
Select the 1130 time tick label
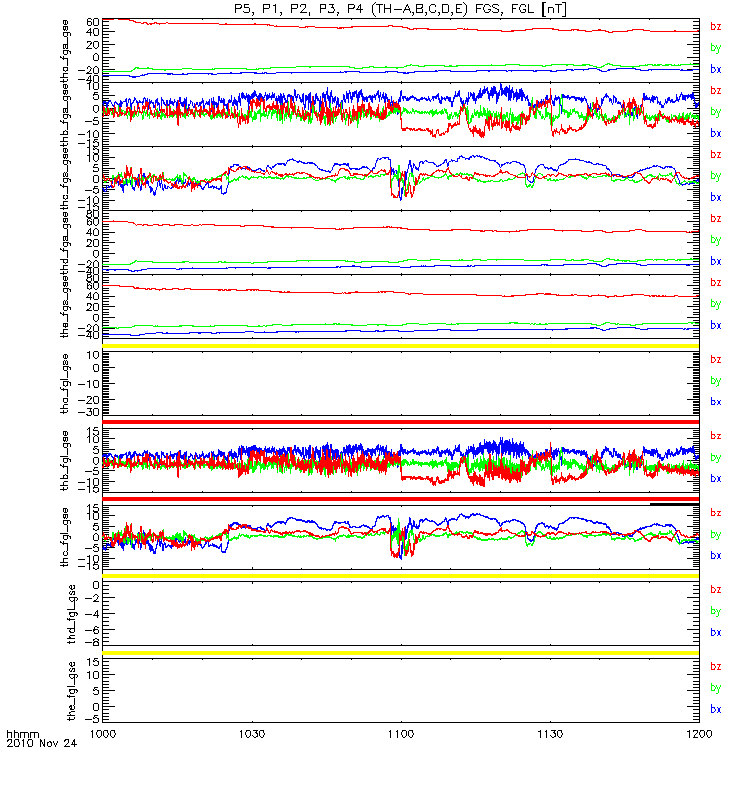point(550,734)
